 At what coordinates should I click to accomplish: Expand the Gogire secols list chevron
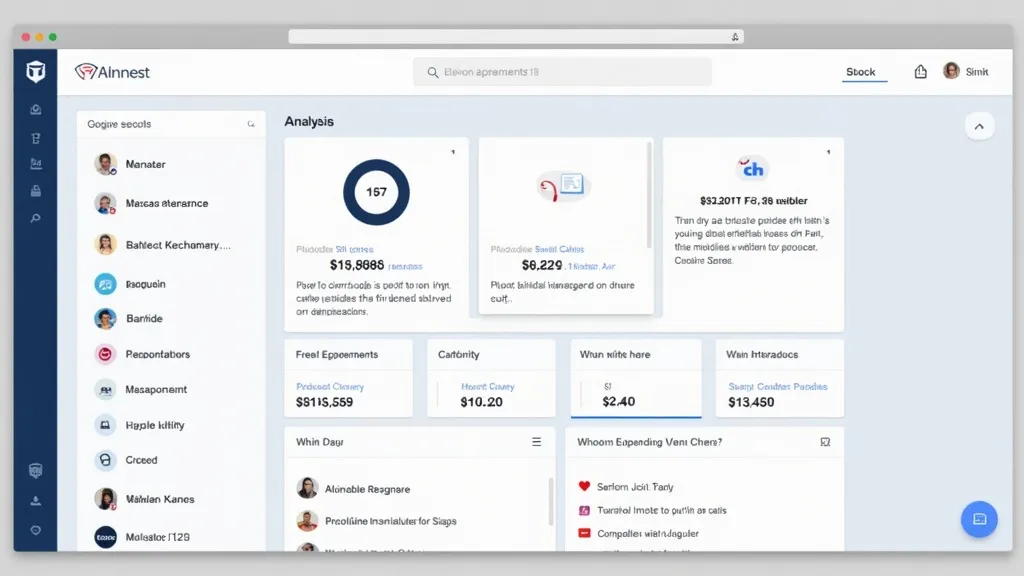pyautogui.click(x=251, y=125)
